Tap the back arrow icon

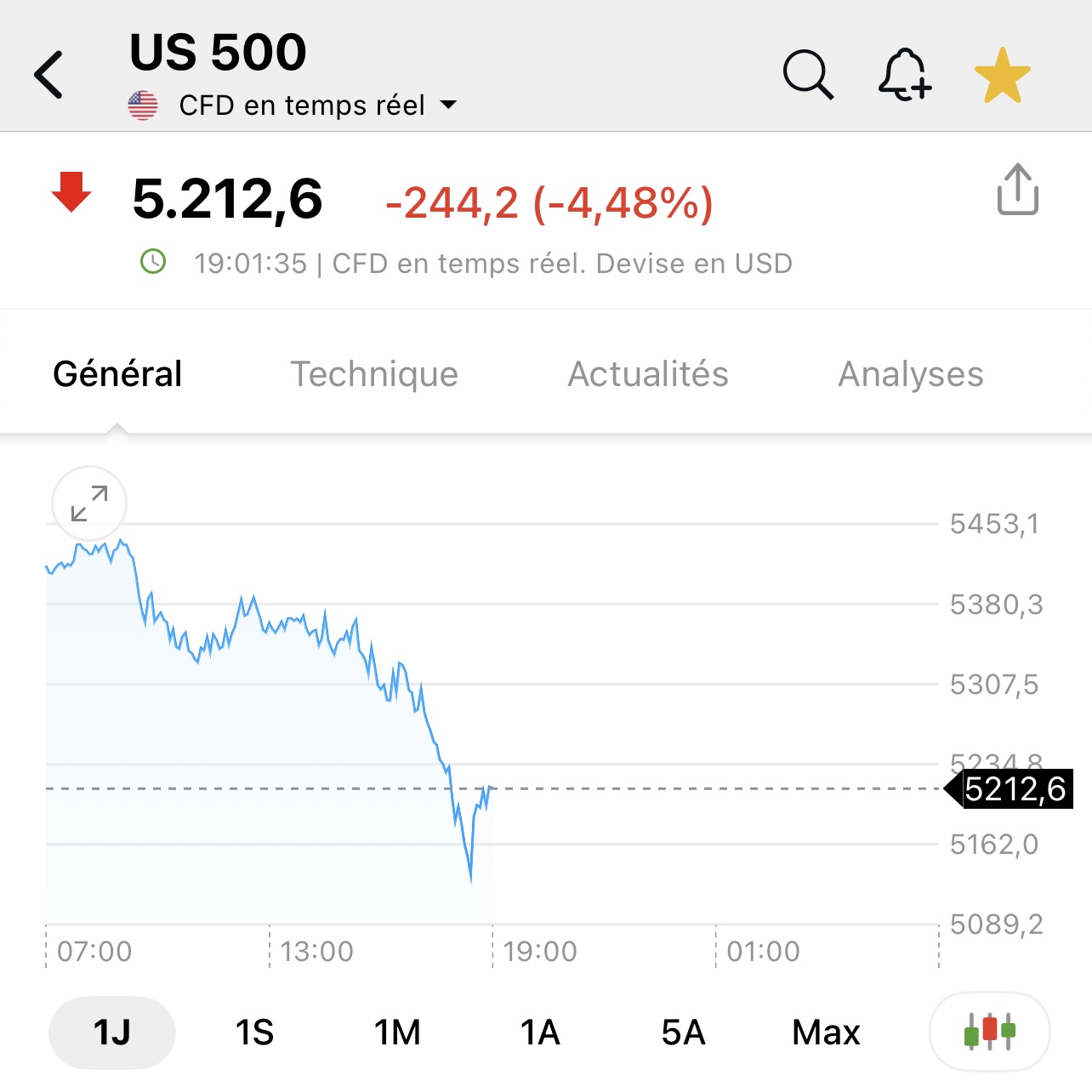tap(49, 75)
